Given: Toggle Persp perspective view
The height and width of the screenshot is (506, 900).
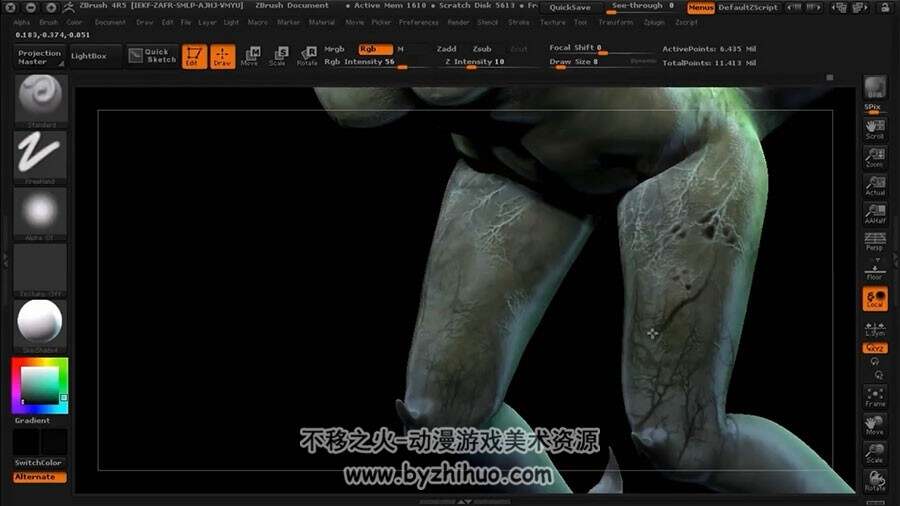Looking at the screenshot, I should (875, 242).
